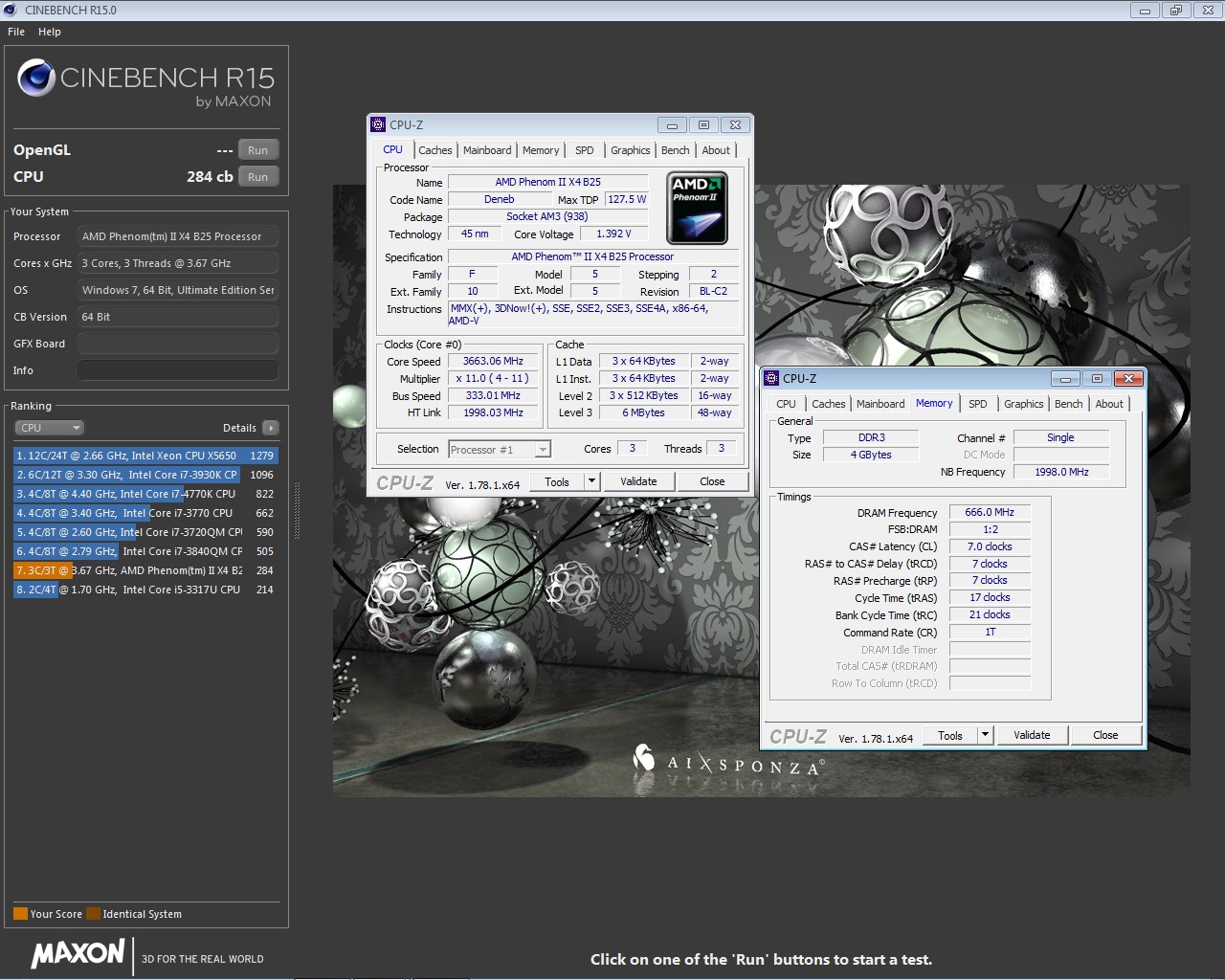Click the OS field in Your System
This screenshot has width=1225, height=980.
tap(178, 290)
